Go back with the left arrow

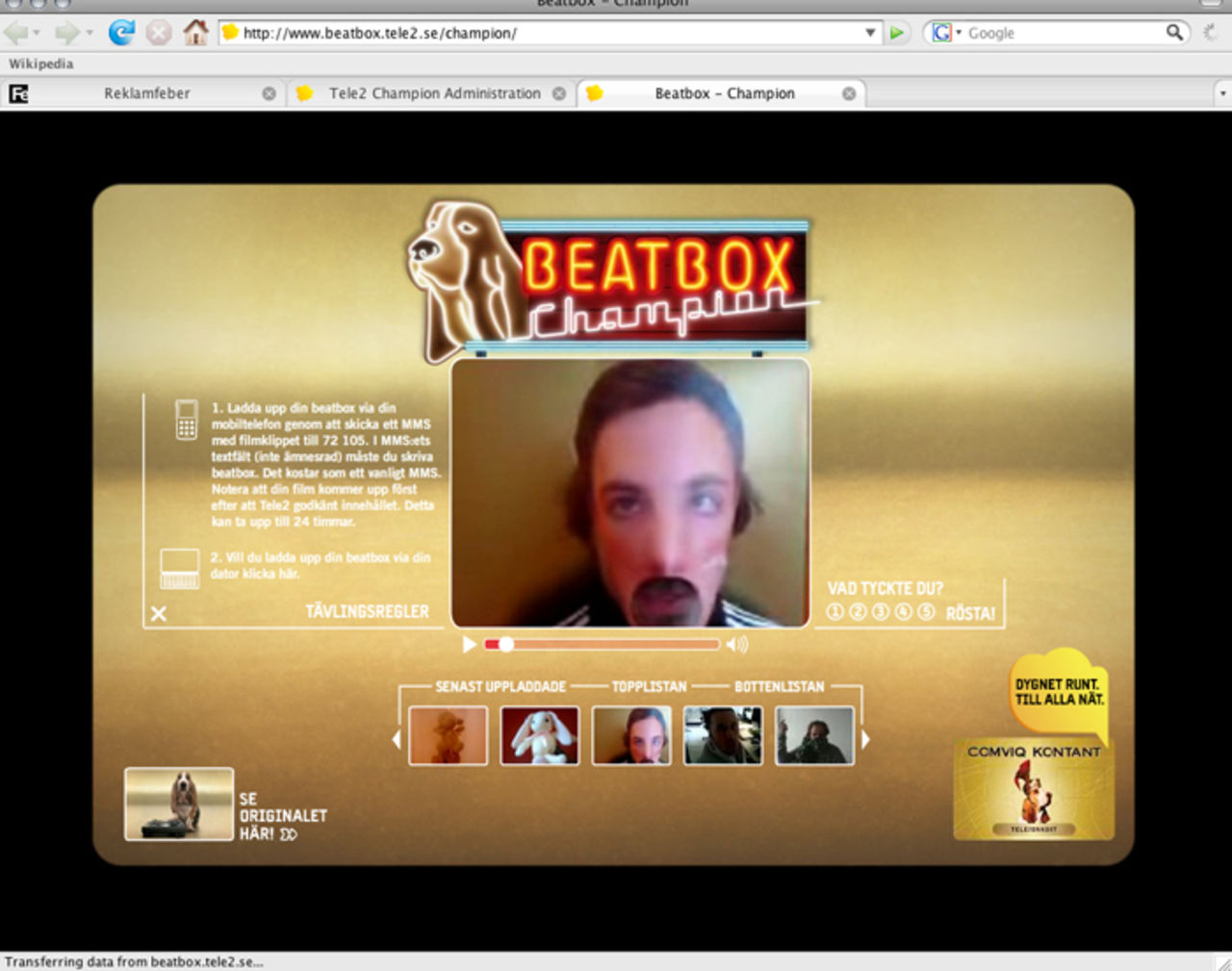(16, 33)
